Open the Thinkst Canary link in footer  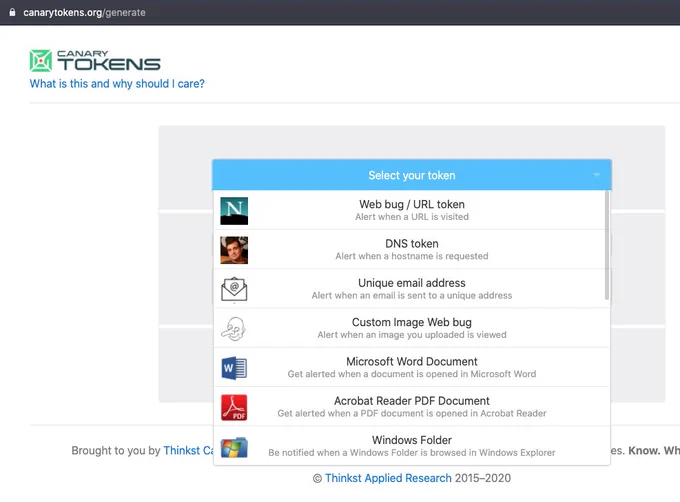coord(189,450)
